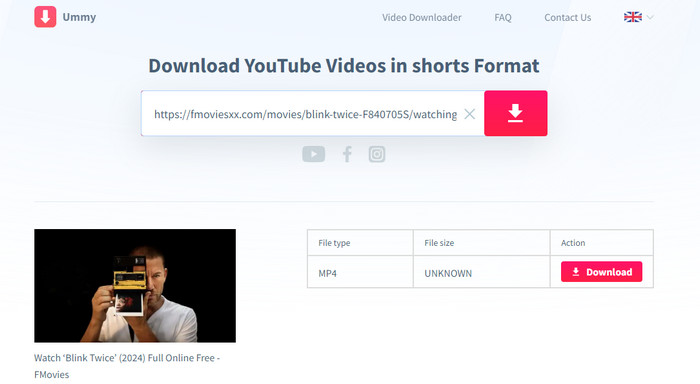This screenshot has height=384, width=700.
Task: Click the UK flag language icon
Action: (633, 17)
